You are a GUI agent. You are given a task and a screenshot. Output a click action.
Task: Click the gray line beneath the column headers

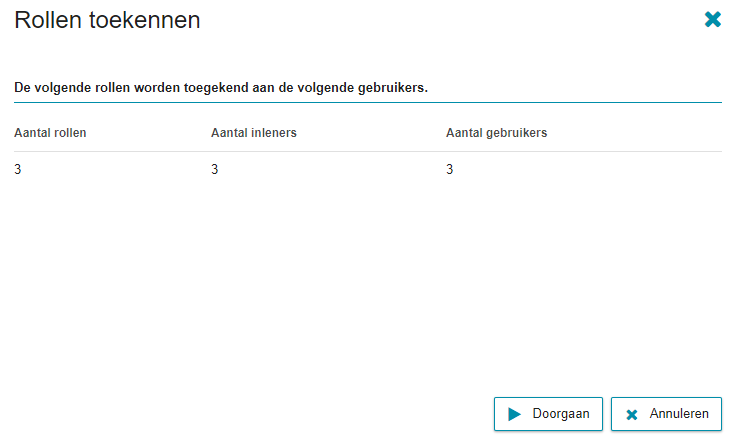click(368, 151)
